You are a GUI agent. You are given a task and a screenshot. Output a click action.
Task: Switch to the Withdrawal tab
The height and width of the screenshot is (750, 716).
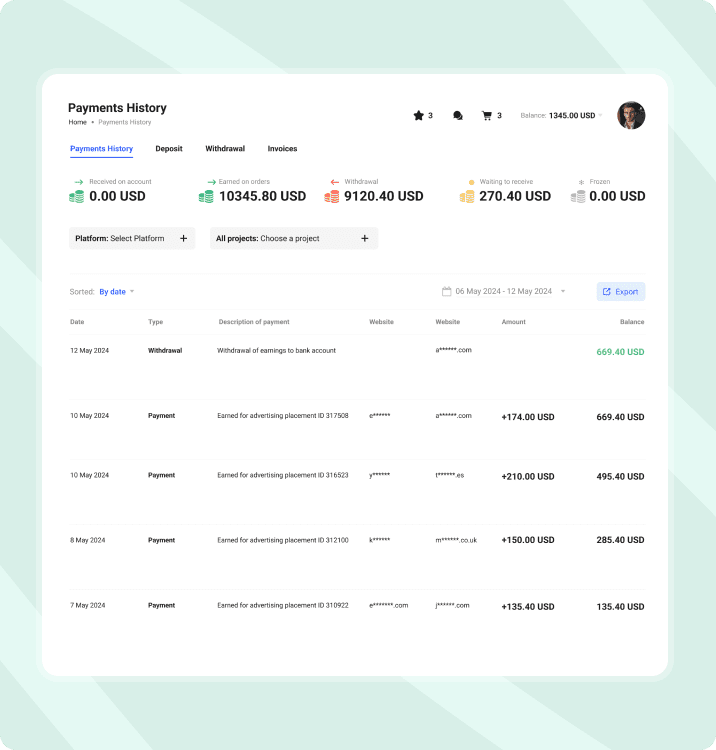(225, 149)
